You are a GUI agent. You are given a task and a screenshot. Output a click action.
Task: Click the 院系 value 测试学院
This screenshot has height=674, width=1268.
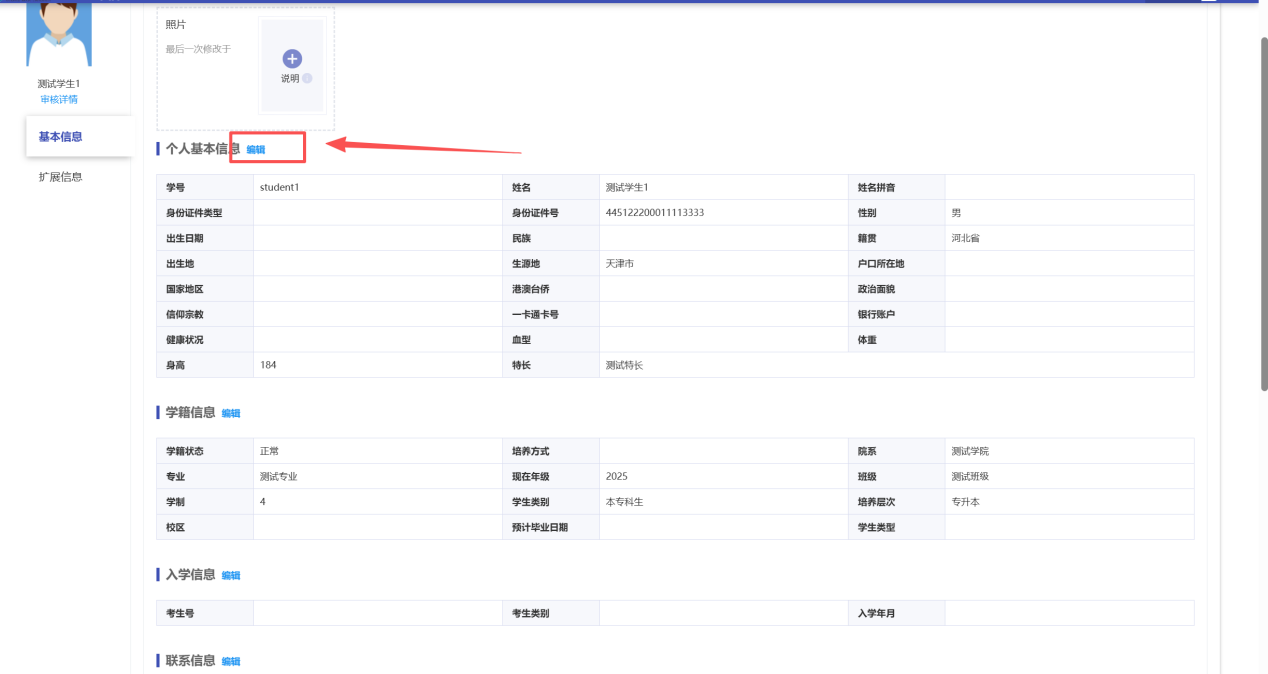pyautogui.click(x=969, y=451)
